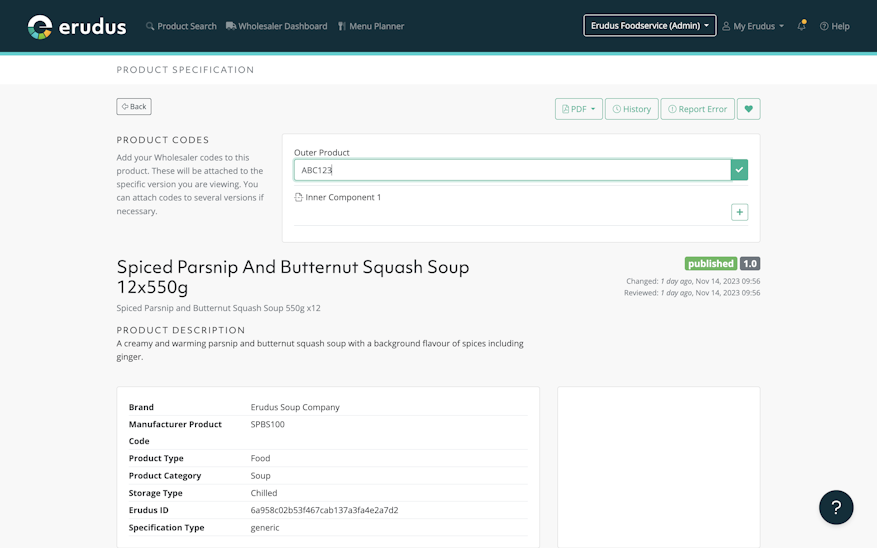This screenshot has width=877, height=548.
Task: Click subtitle Spiced Parsnip and Butternut Squash Soup 550g x12
Action: tap(218, 308)
